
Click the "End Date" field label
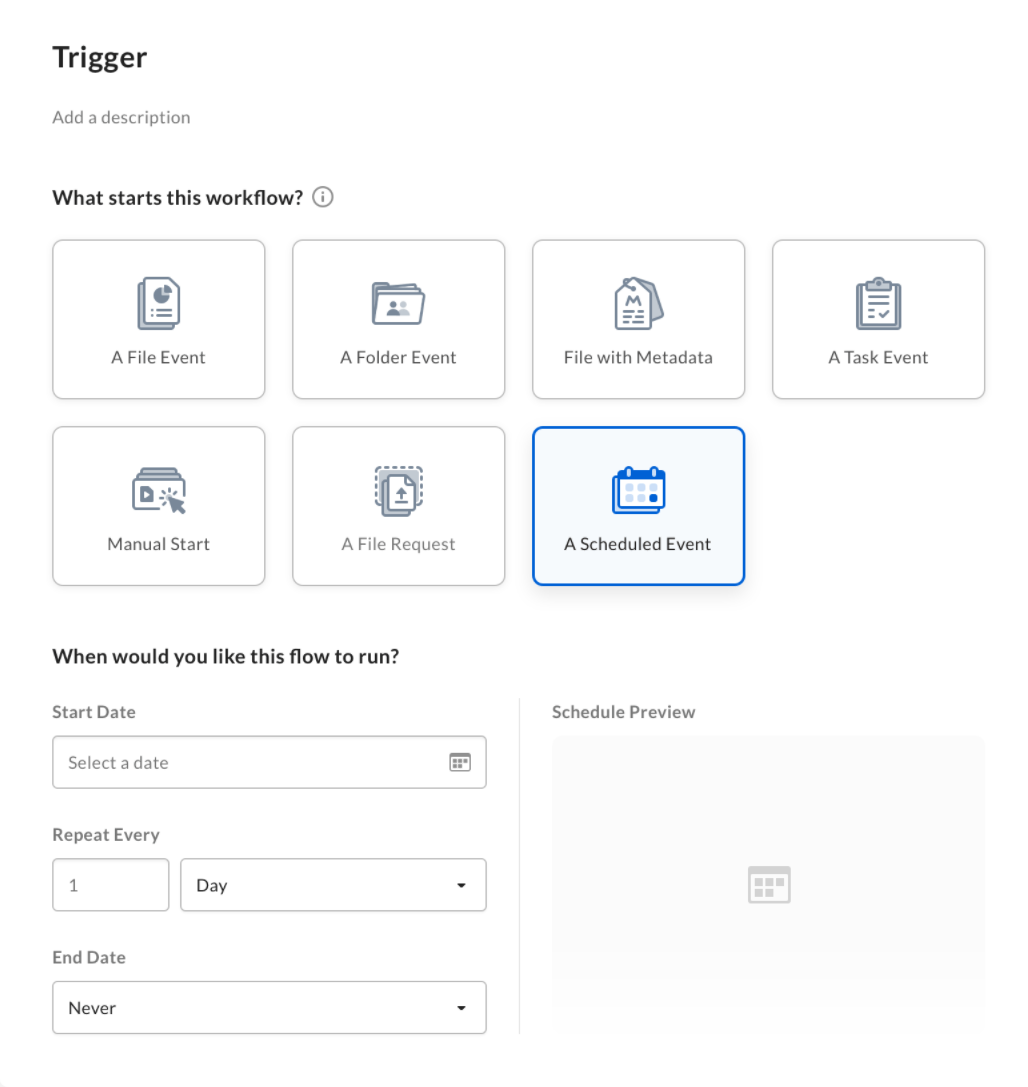(89, 958)
